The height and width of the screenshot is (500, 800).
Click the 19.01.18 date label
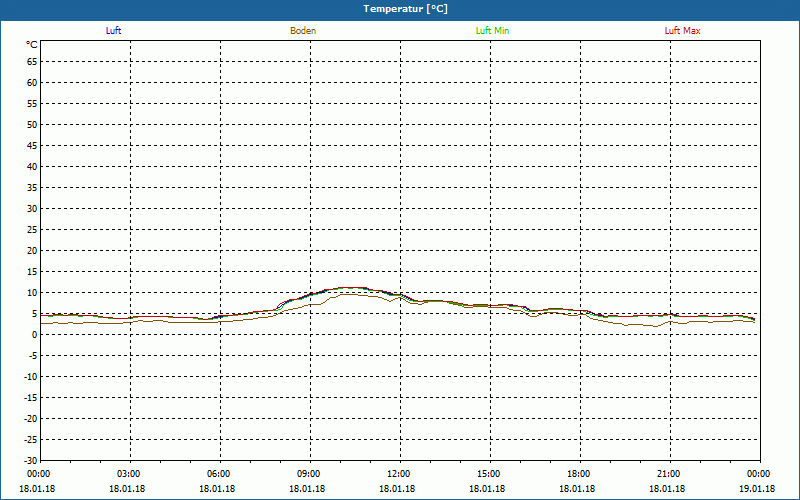coord(757,489)
